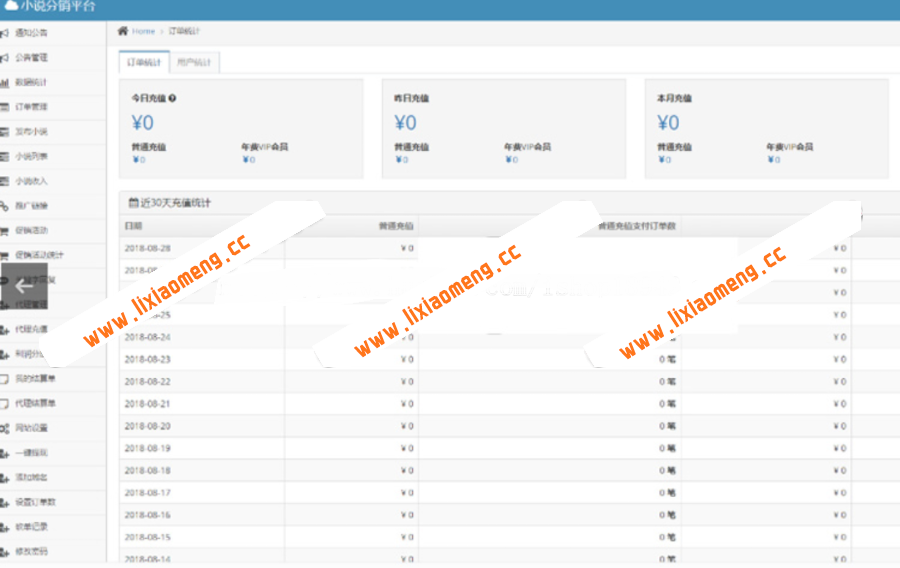
Task: Click the user-plus icon for 设置订单数
Action: 5,503
